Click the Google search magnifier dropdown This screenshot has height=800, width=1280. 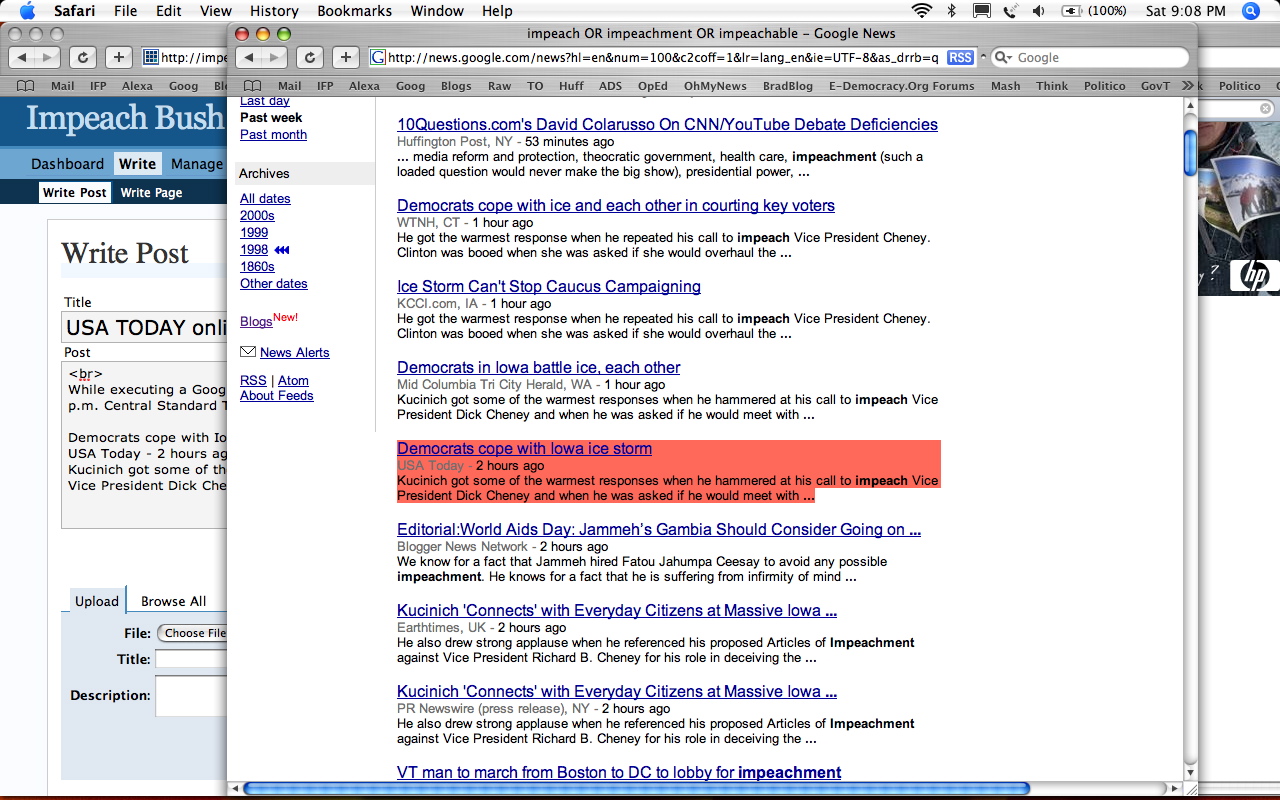1003,58
